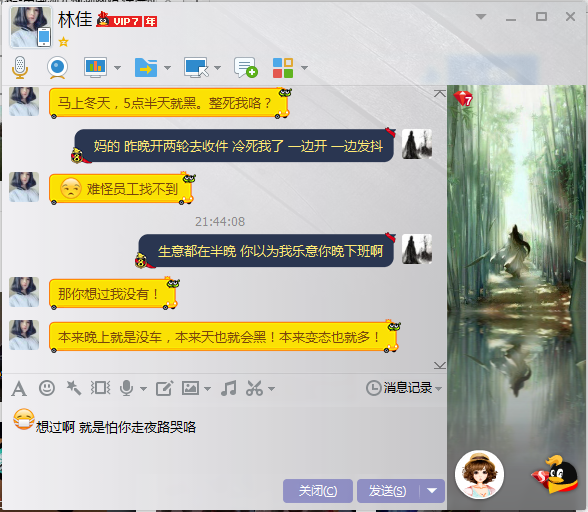
Task: Open 林佳's profile avatar in header
Action: 30,27
